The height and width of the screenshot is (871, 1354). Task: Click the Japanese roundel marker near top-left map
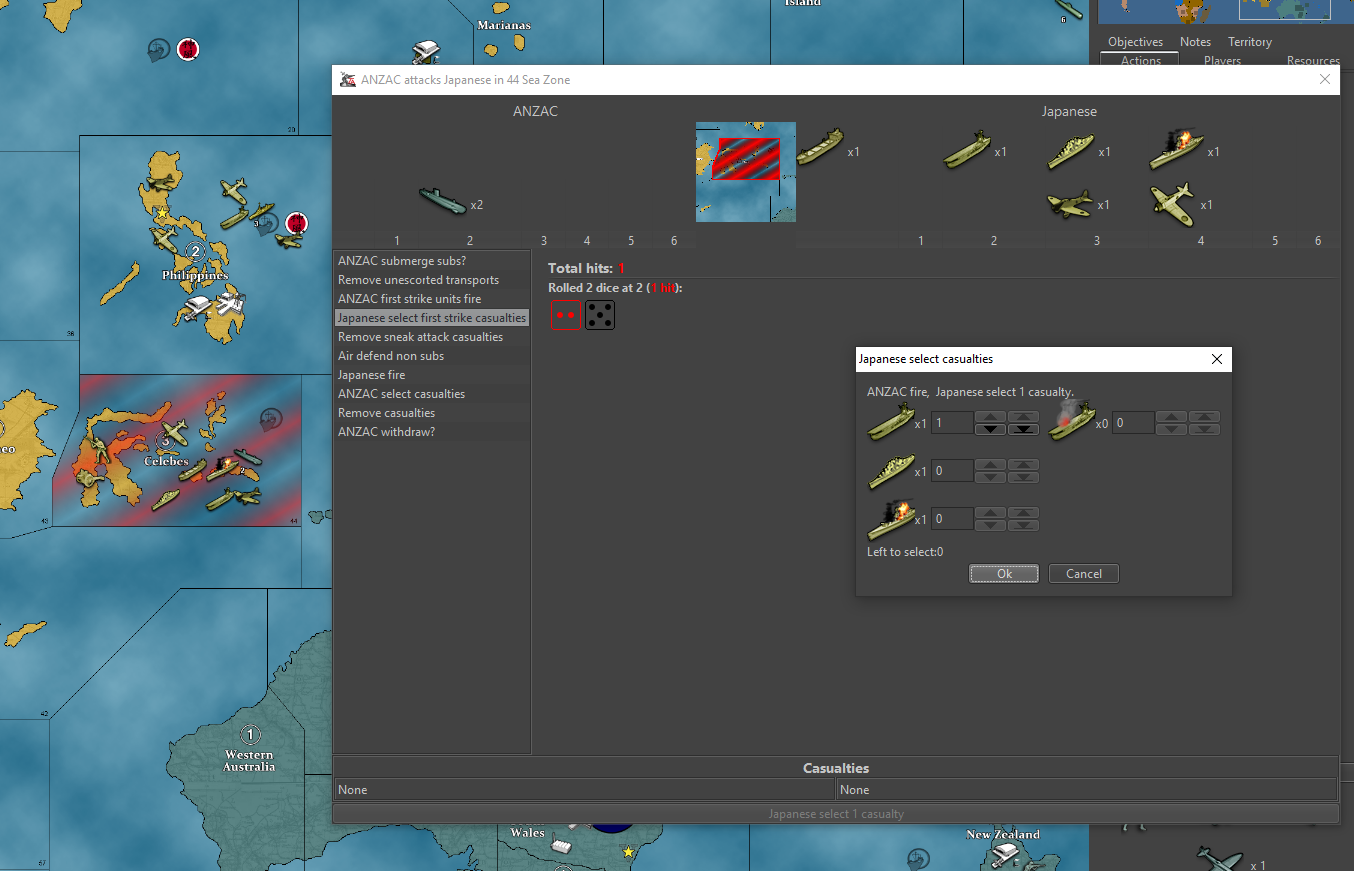coord(187,48)
